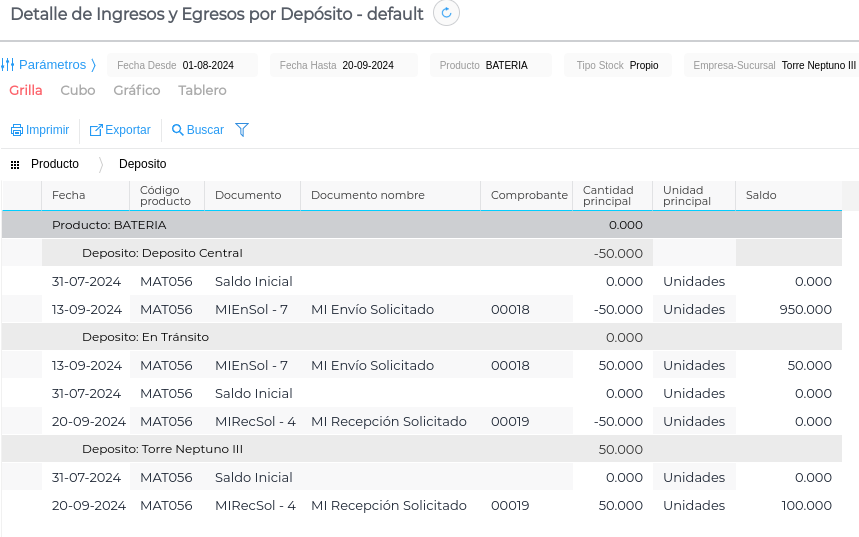859x537 pixels.
Task: Collapse the Deposito Central group row
Action: tap(162, 253)
